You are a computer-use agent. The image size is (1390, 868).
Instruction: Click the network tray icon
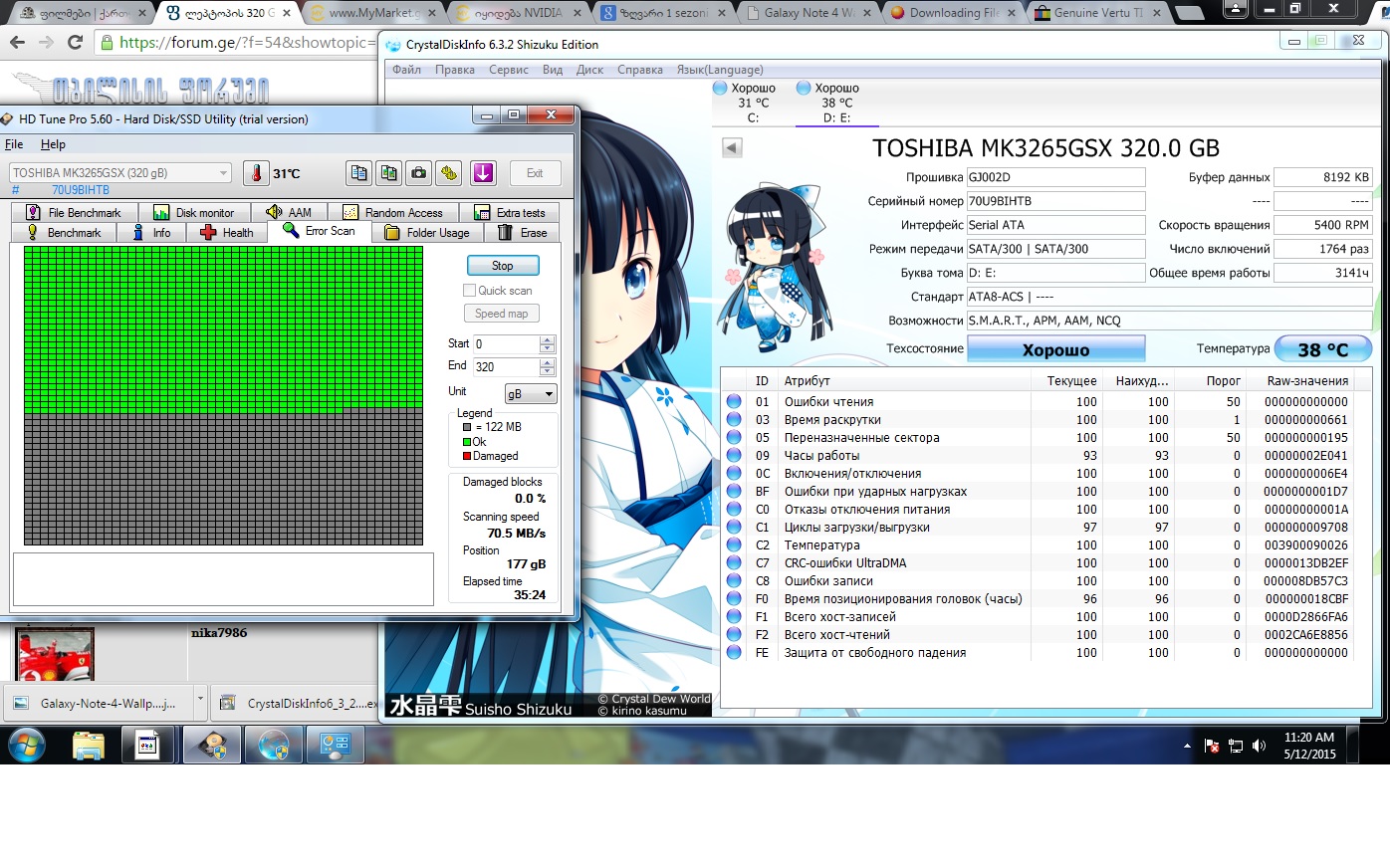pos(1236,746)
